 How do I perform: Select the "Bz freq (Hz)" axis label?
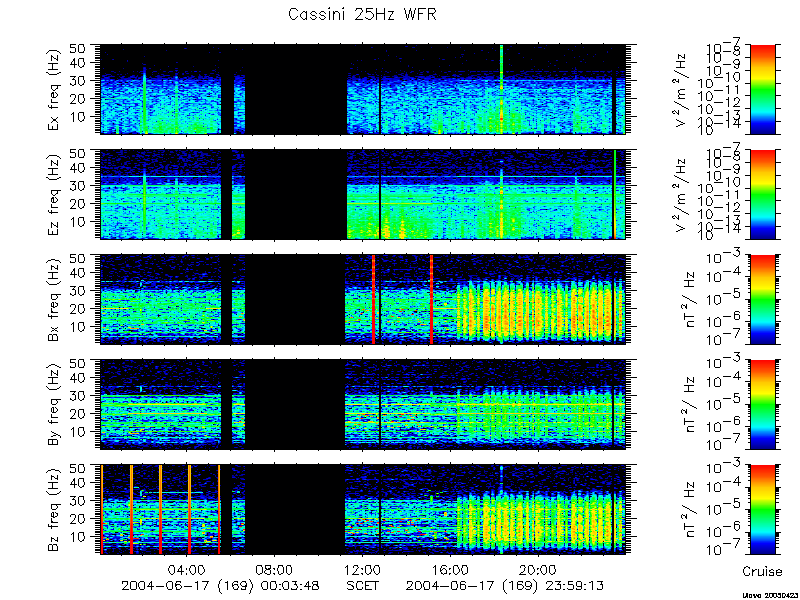click(54, 509)
